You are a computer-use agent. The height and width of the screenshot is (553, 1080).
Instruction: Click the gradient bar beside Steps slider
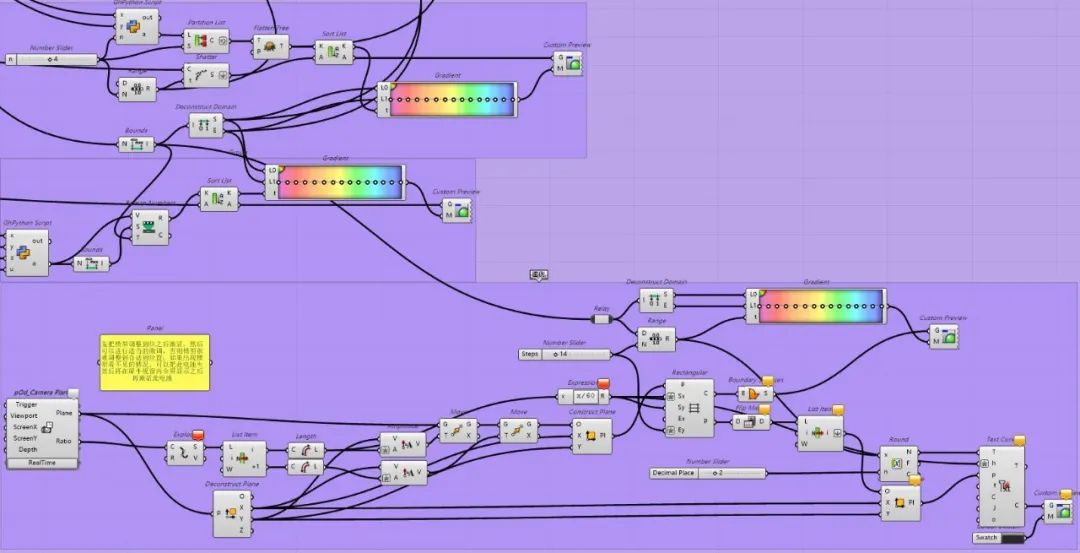(820, 306)
